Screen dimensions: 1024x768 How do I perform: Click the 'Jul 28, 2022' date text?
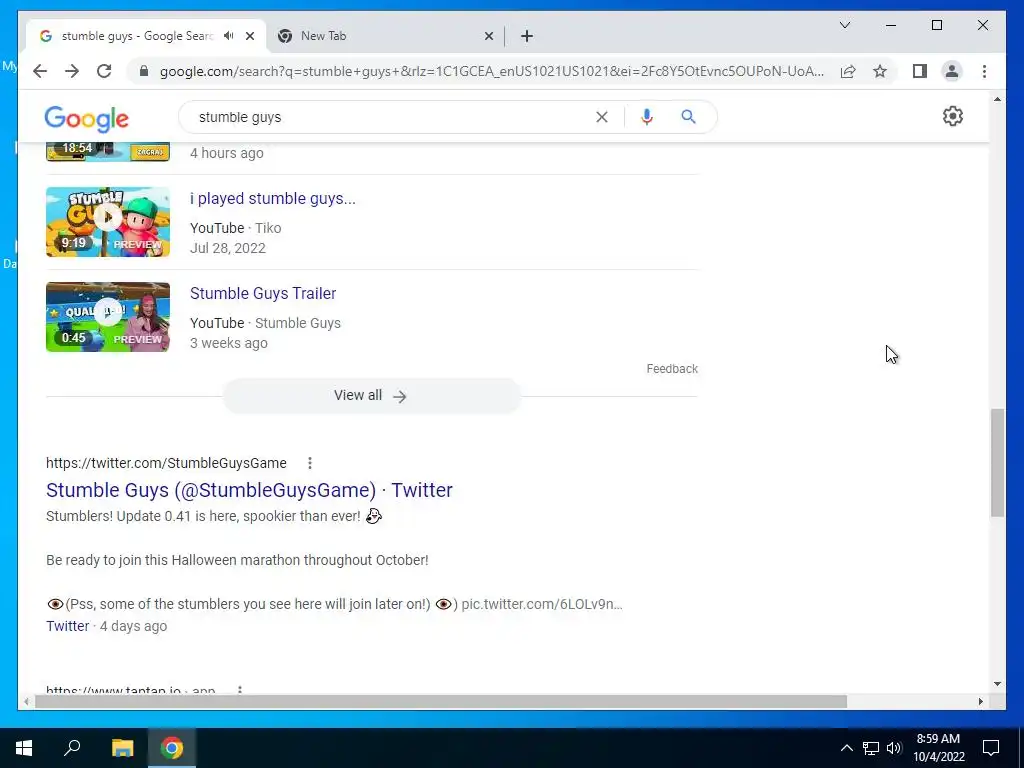pyautogui.click(x=228, y=248)
